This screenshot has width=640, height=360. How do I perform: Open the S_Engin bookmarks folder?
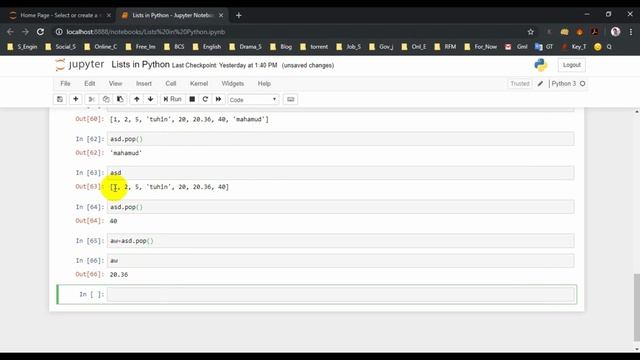22,47
